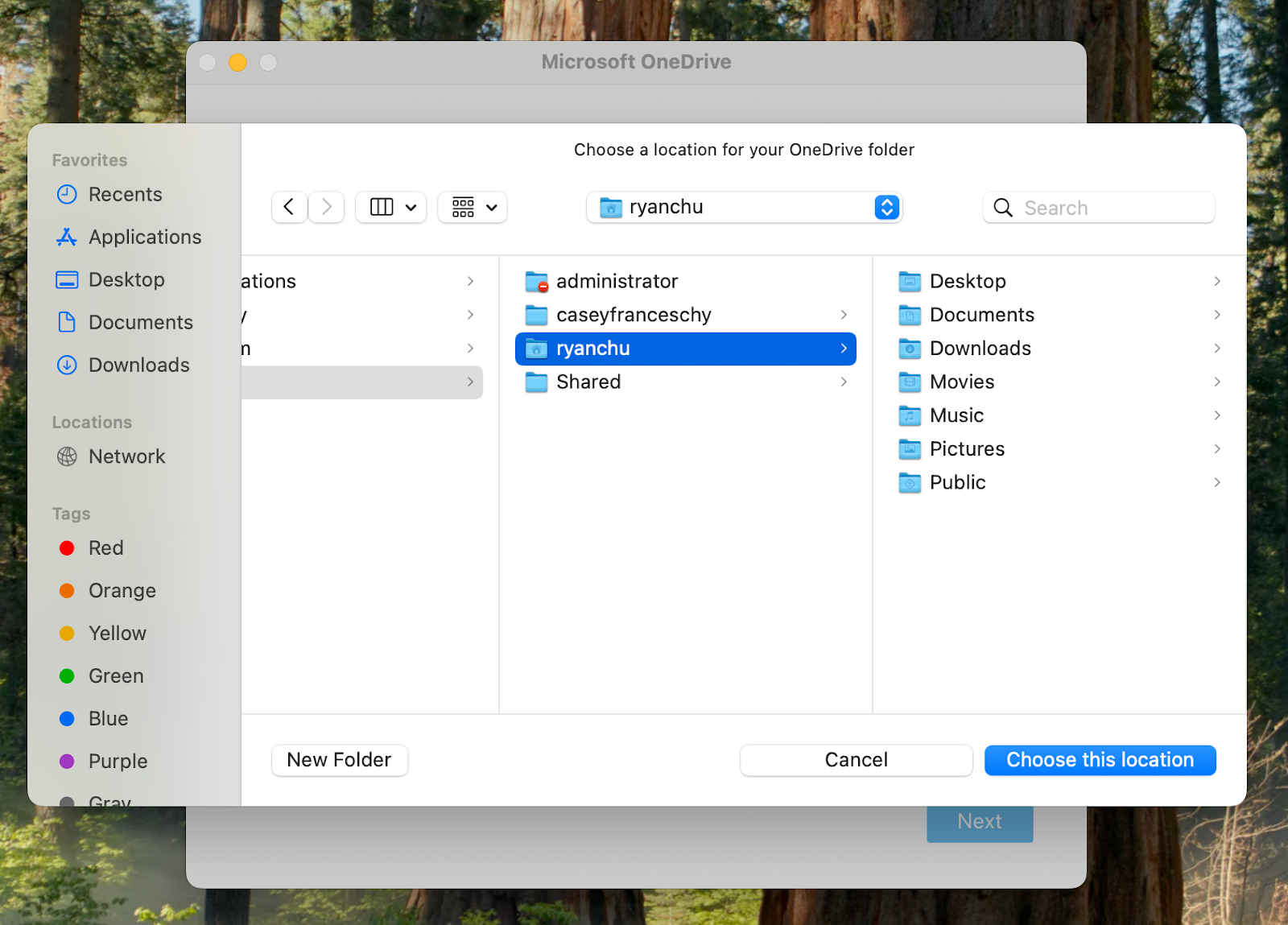Screen dimensions: 1288x925
Task: Select the Desktop sidebar favorite
Action: click(x=110, y=280)
